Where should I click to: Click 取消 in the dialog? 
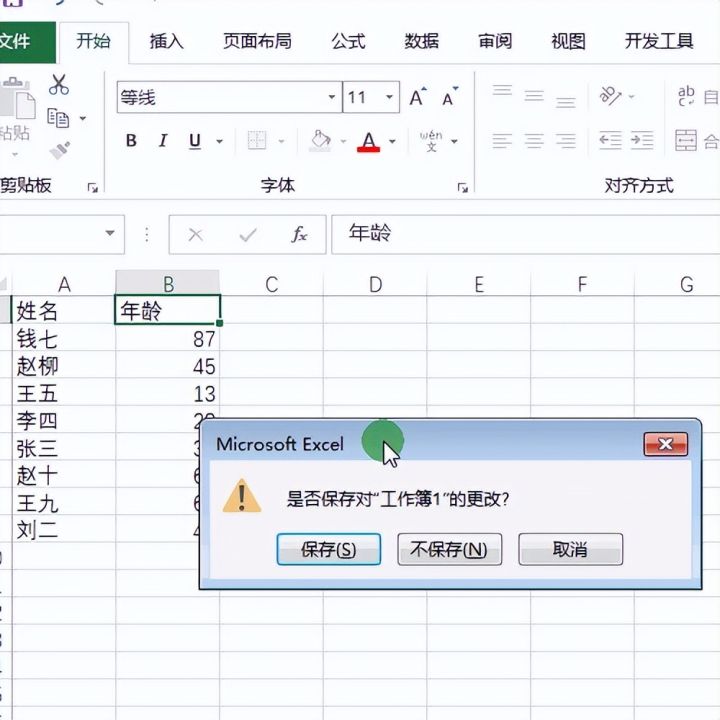point(571,549)
